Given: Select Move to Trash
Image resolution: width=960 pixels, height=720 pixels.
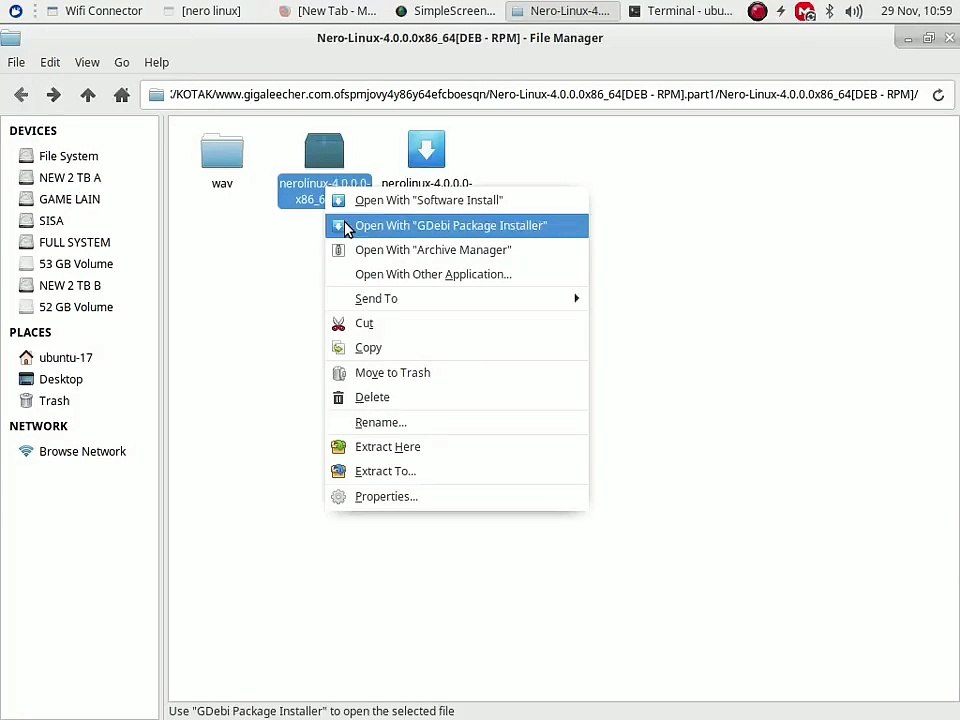Looking at the screenshot, I should [x=457, y=373].
